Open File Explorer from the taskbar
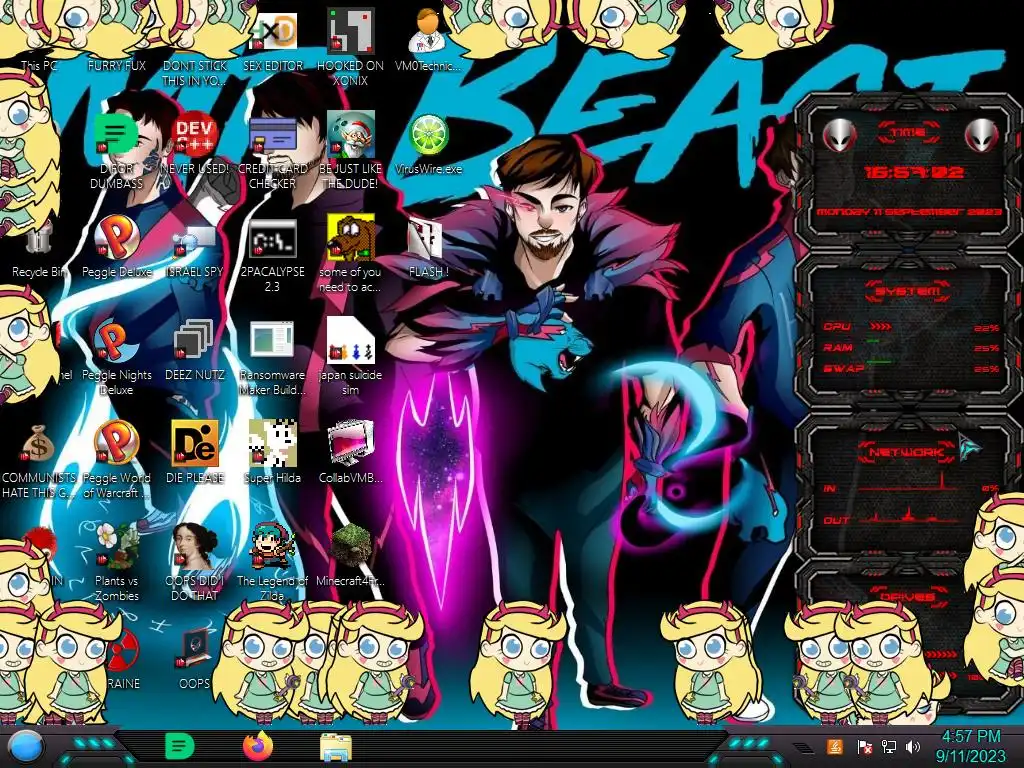This screenshot has height=768, width=1024. point(336,747)
